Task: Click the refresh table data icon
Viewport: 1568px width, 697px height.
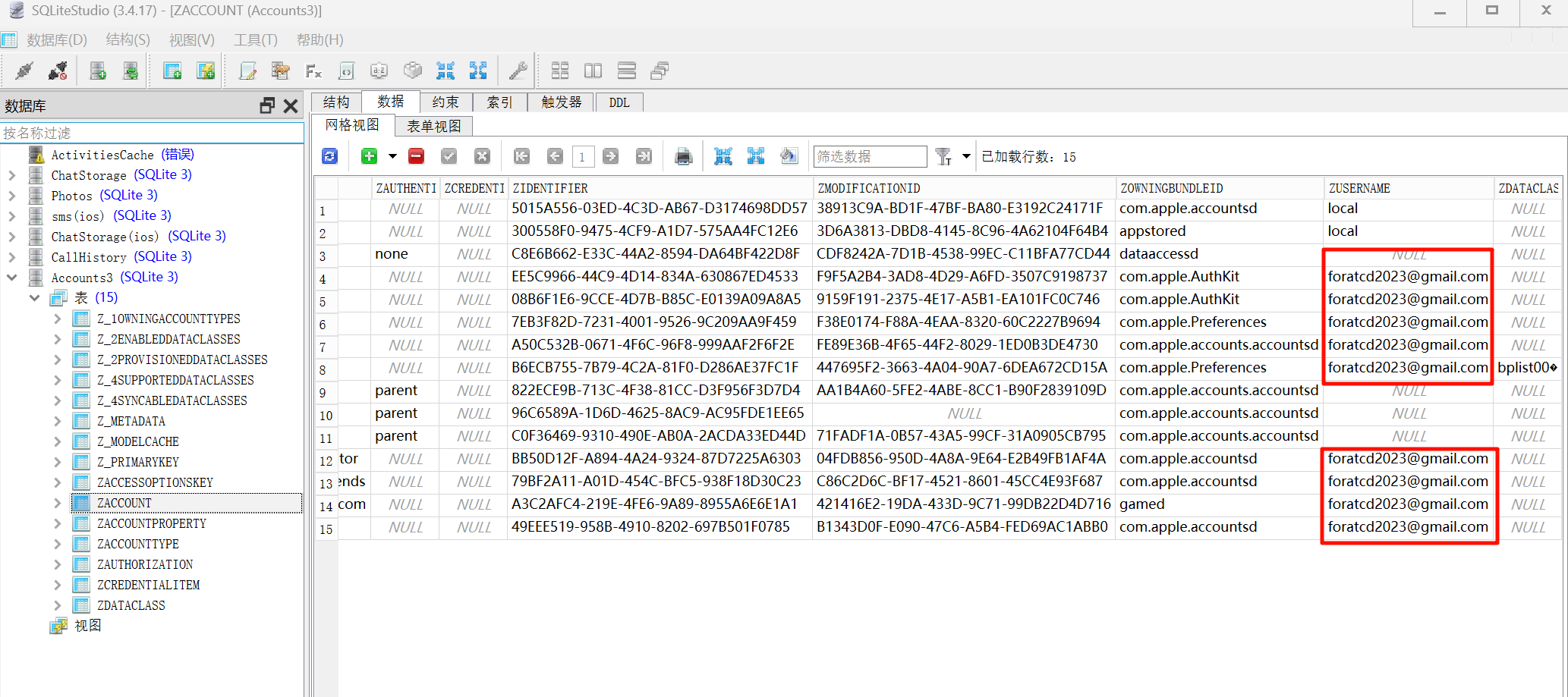Action: coord(329,156)
